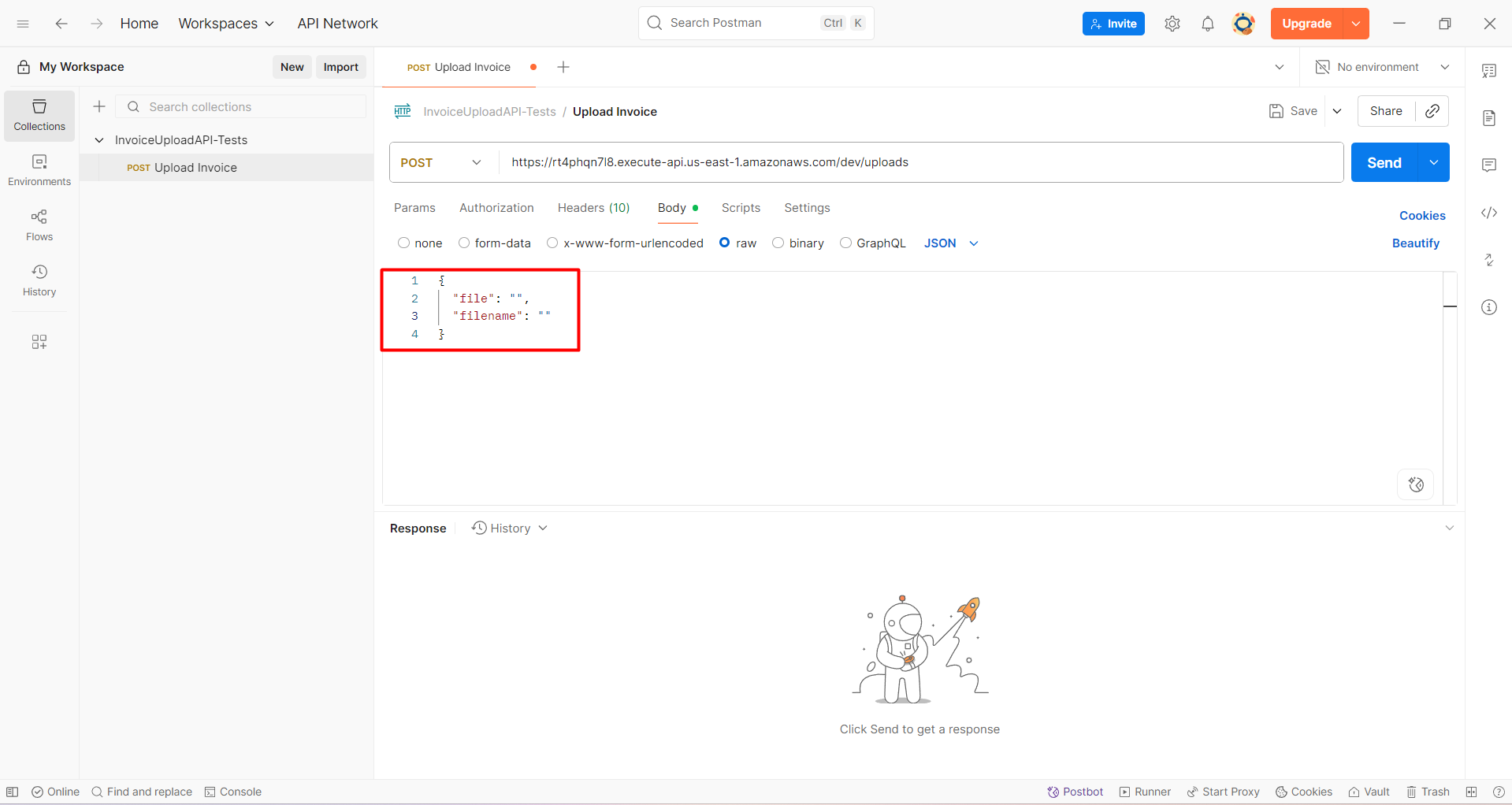The height and width of the screenshot is (805, 1512).
Task: Choose the GraphQL body type
Action: pyautogui.click(x=846, y=243)
